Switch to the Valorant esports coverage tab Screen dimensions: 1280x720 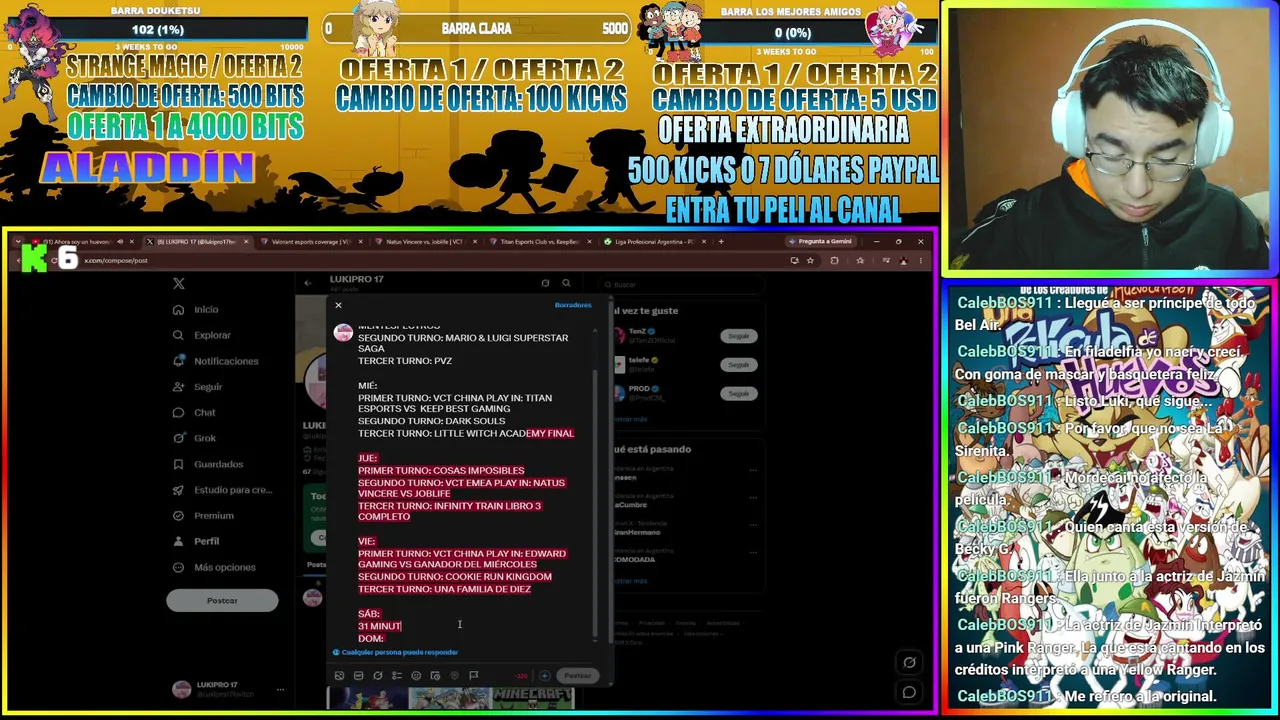pyautogui.click(x=312, y=241)
